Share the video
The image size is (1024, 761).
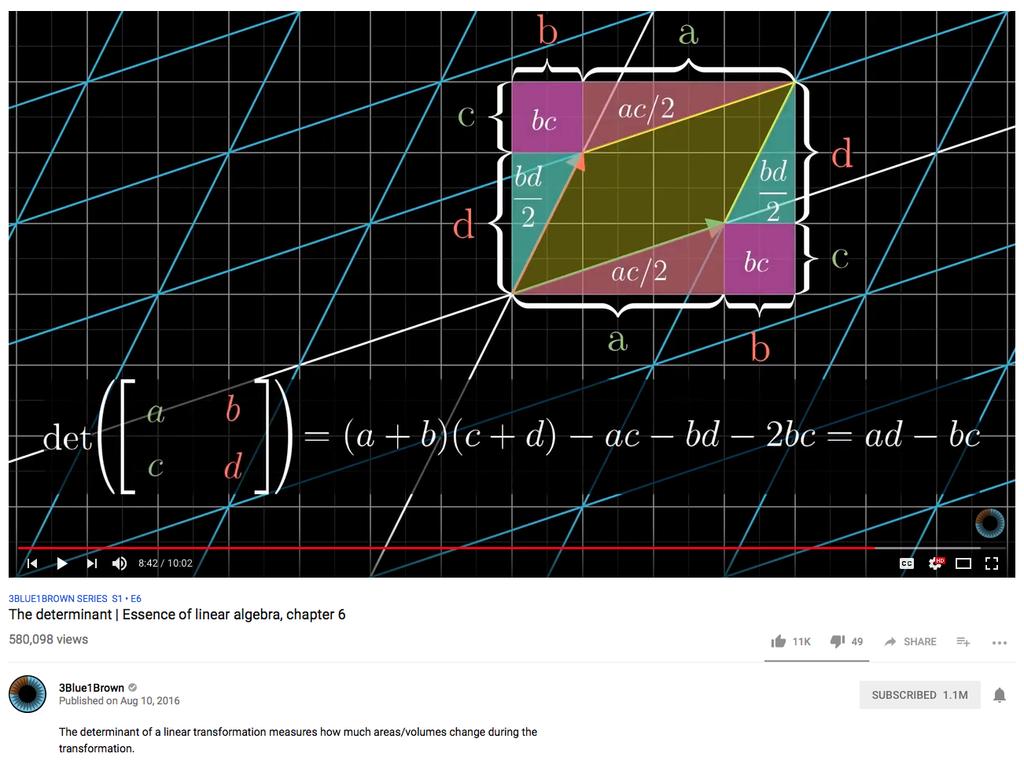point(910,641)
